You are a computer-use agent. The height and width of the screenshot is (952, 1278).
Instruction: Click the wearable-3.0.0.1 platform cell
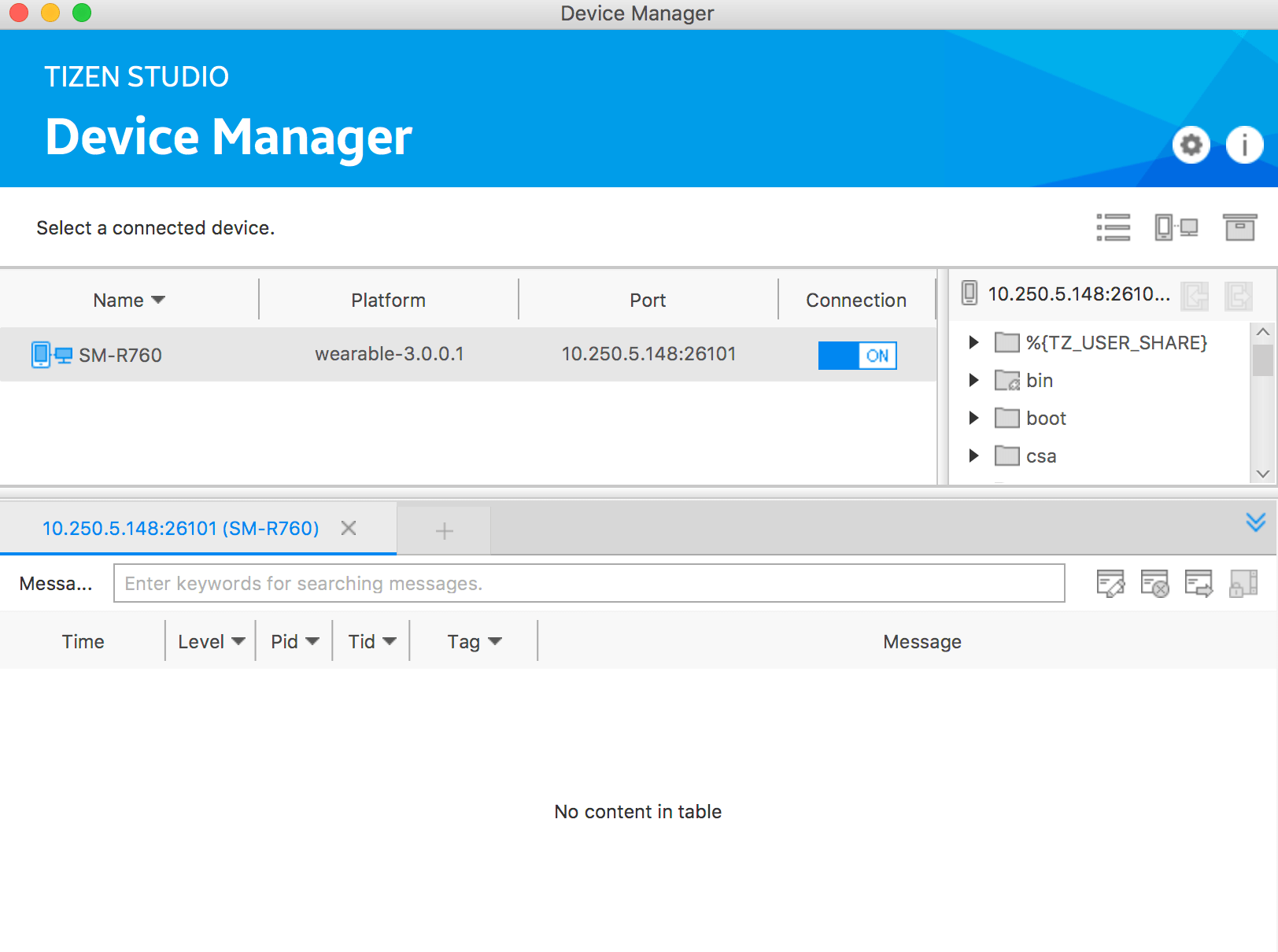pos(390,354)
